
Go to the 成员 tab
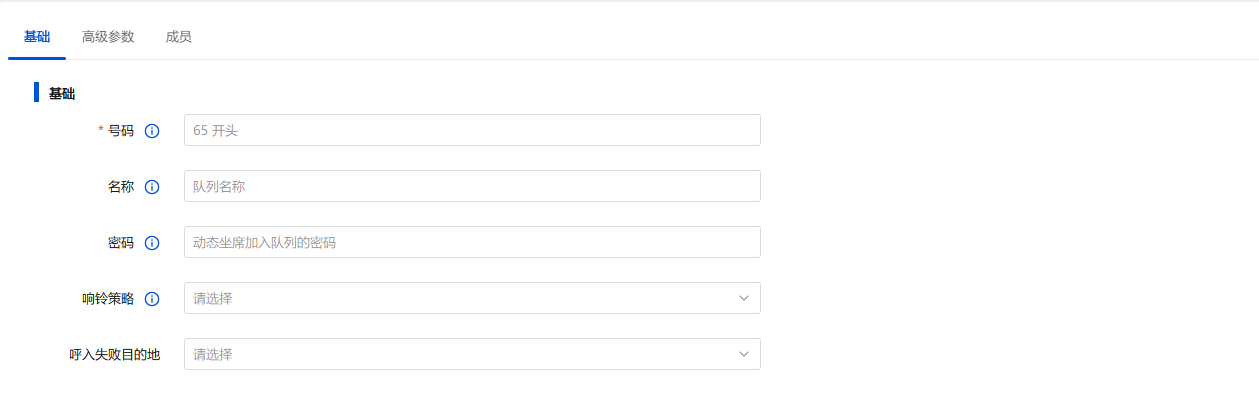pyautogui.click(x=179, y=37)
